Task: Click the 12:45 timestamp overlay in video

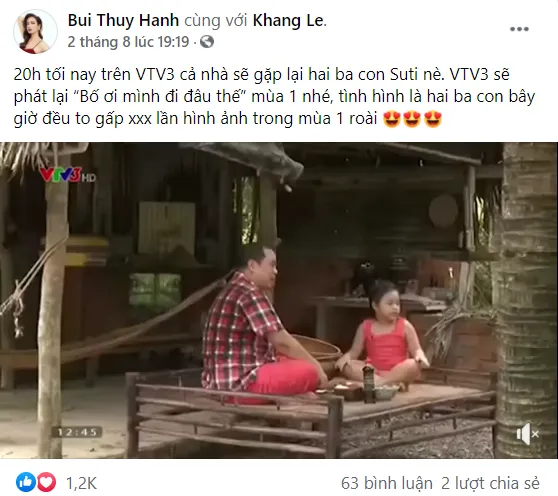Action: (x=77, y=432)
